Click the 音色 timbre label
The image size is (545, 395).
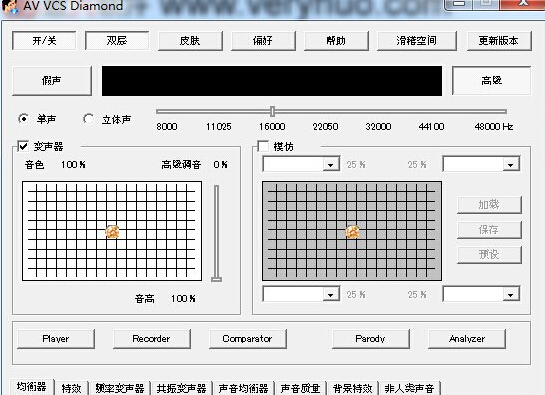(x=34, y=164)
